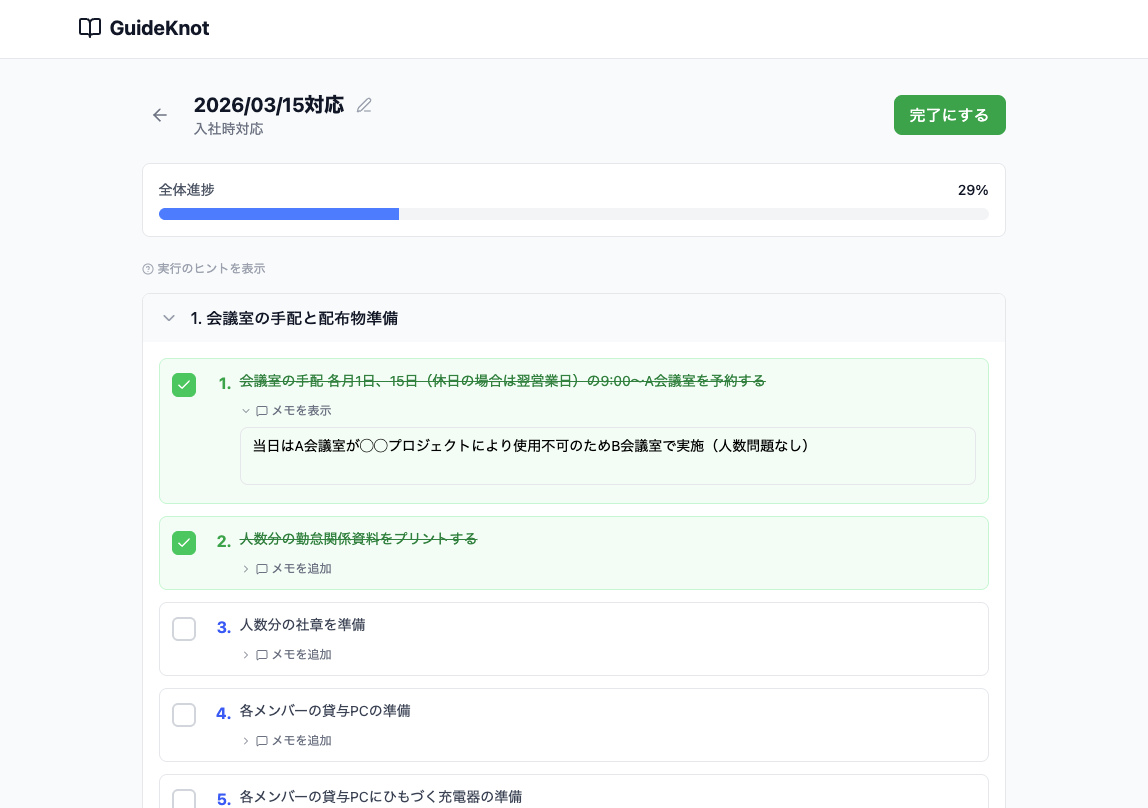Image resolution: width=1148 pixels, height=808 pixels.
Task: Click the question mark hint icon
Action: 148,269
